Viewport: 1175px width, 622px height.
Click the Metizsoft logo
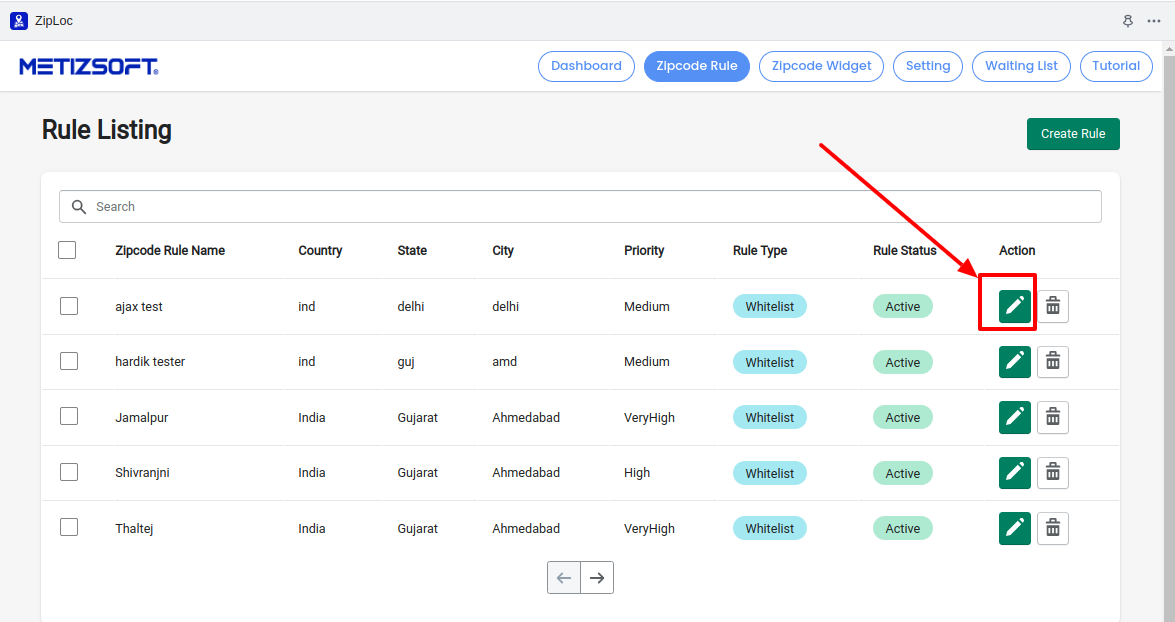89,66
